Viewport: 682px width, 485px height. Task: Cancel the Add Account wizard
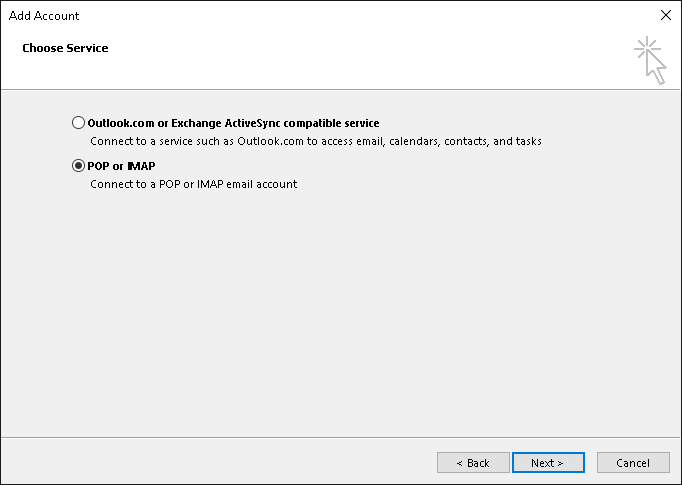pyautogui.click(x=633, y=463)
